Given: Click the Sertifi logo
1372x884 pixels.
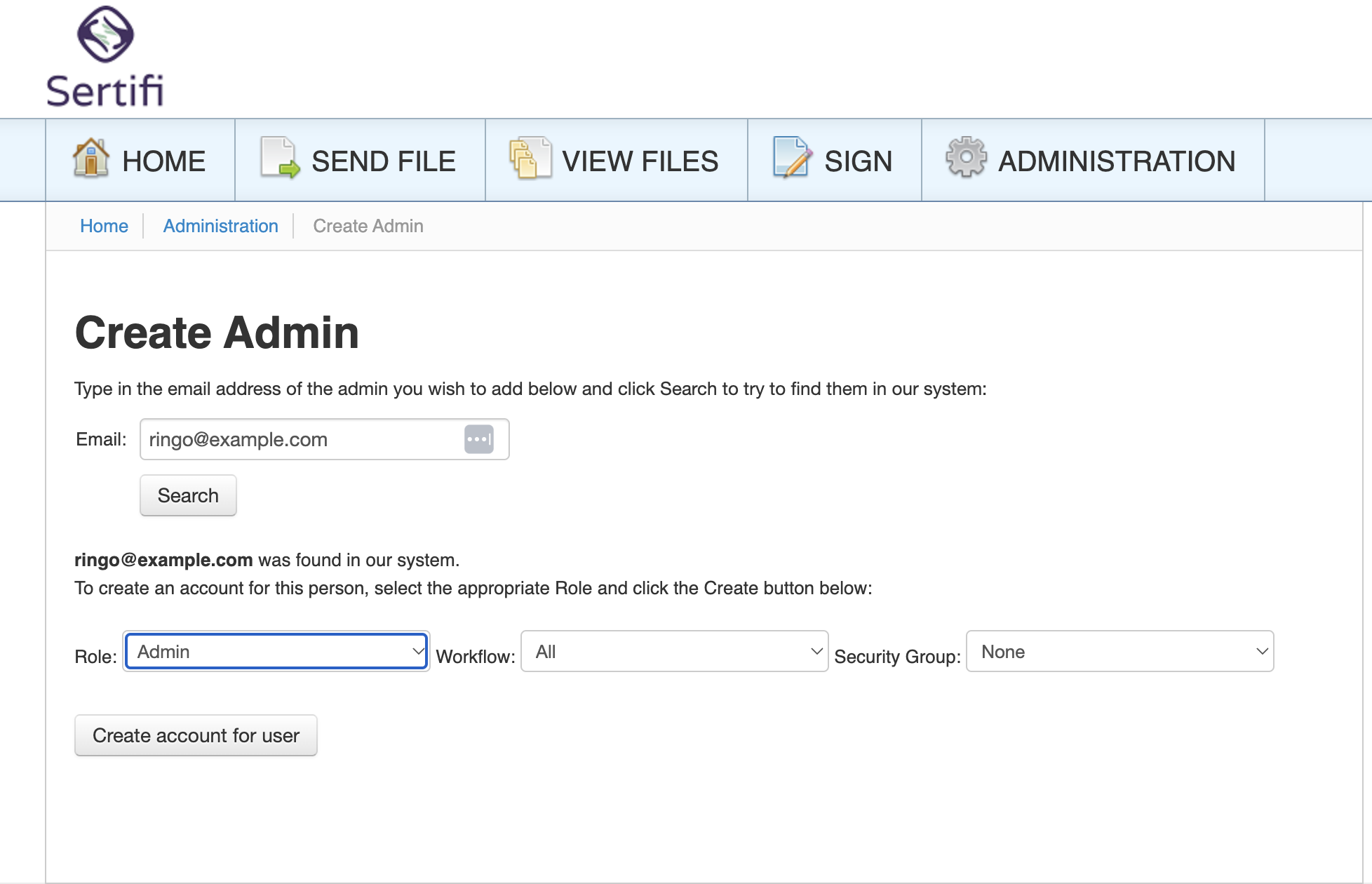Looking at the screenshot, I should click(x=105, y=56).
